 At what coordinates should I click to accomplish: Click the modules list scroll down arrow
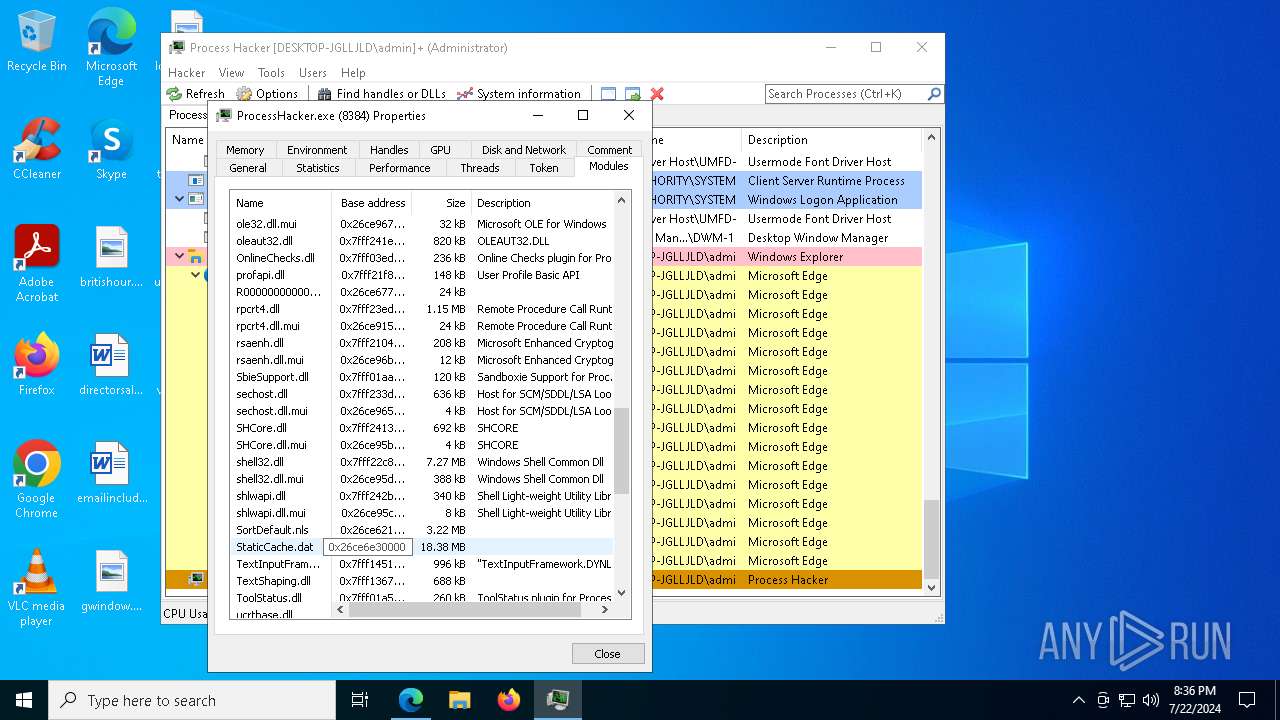622,593
